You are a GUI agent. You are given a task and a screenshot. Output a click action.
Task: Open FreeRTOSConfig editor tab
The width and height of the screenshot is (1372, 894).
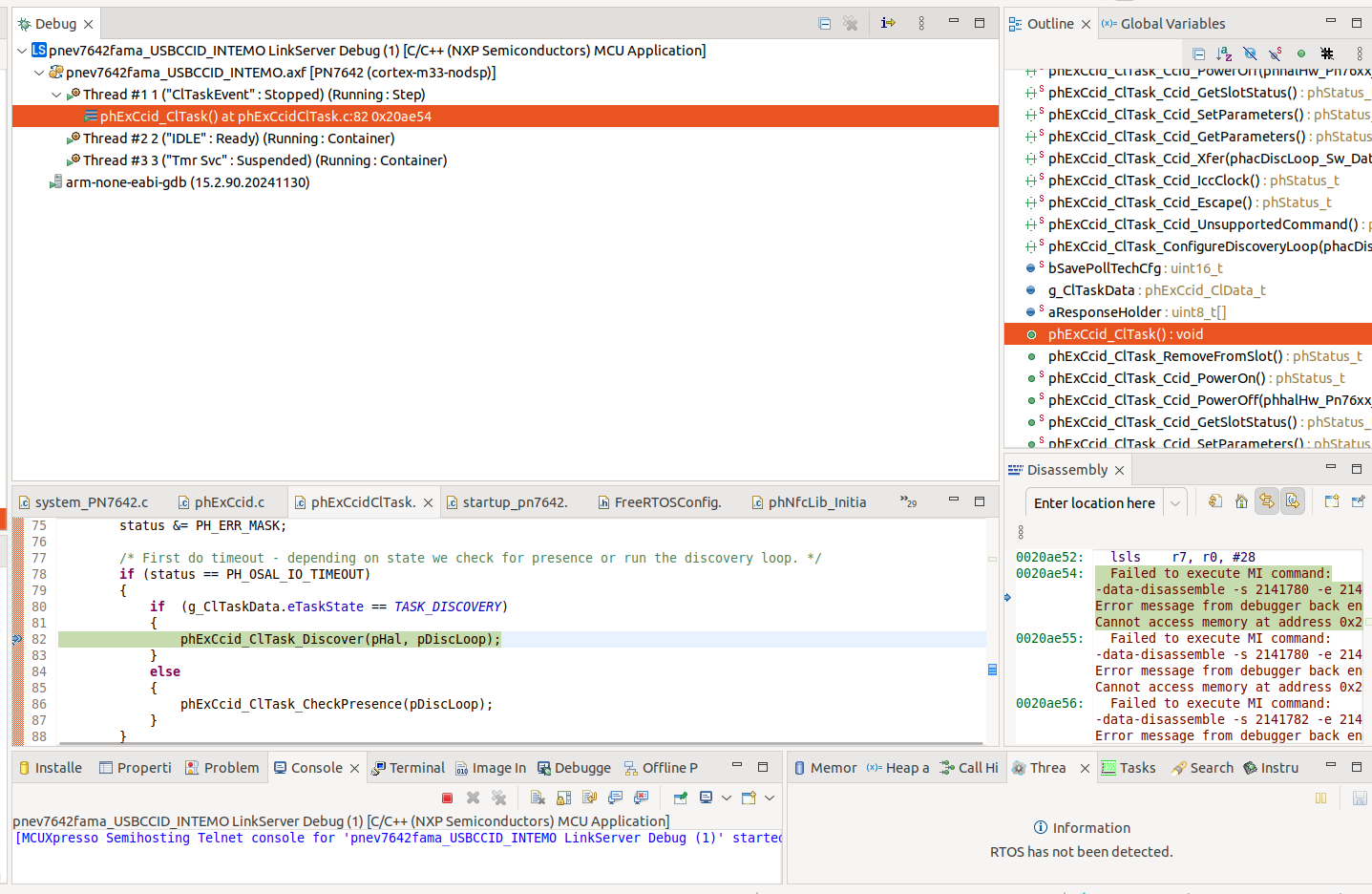point(660,502)
